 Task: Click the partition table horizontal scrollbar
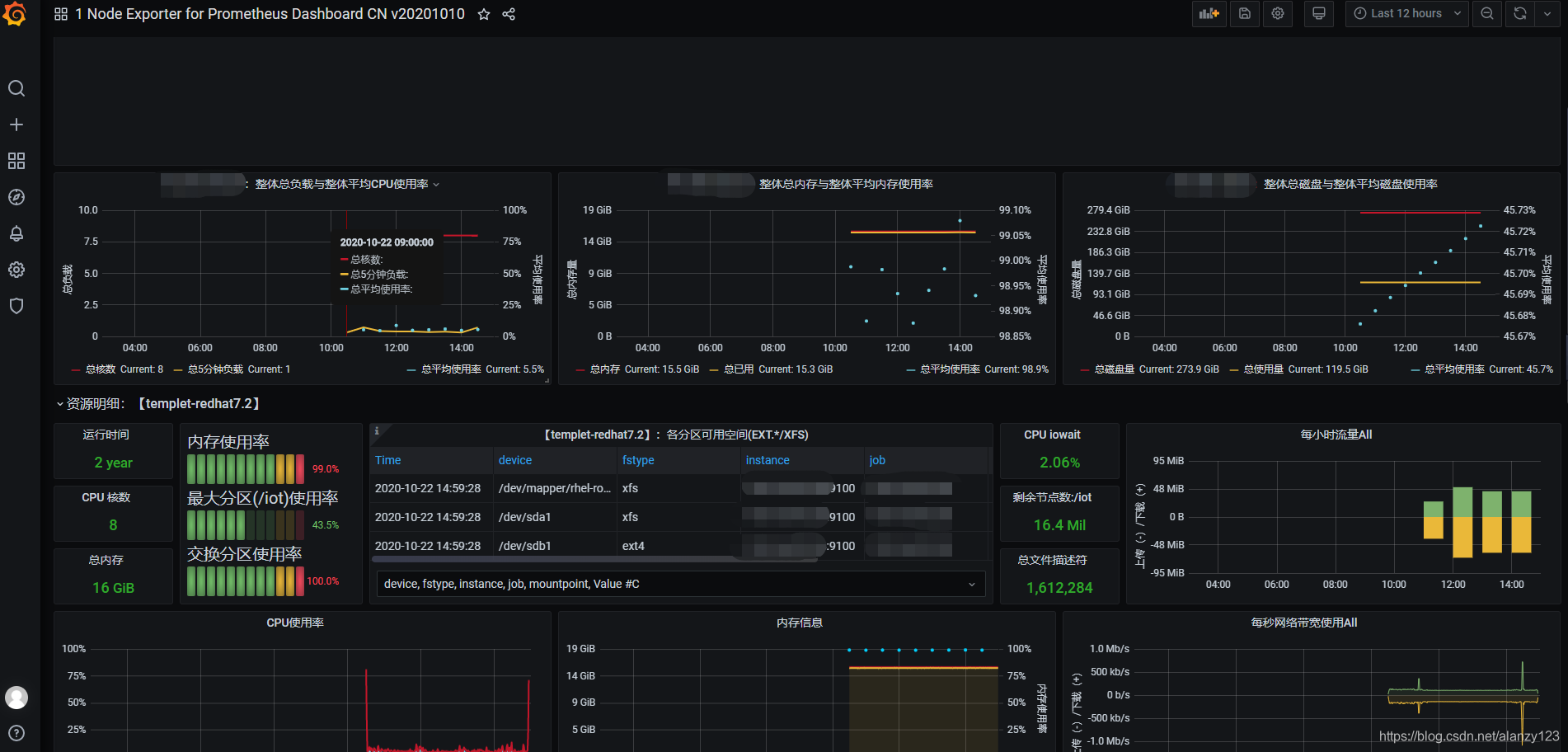click(595, 559)
